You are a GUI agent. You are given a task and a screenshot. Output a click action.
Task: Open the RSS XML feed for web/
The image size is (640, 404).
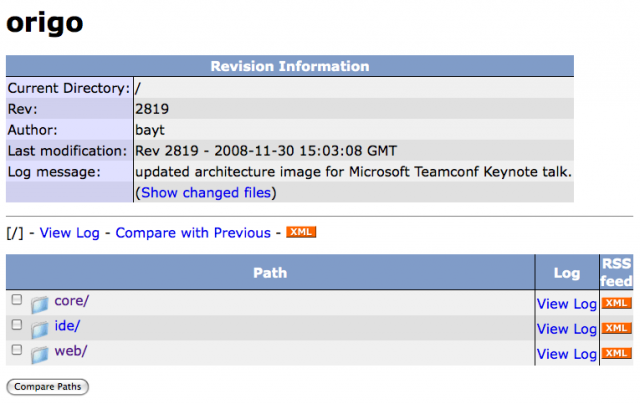coord(617,353)
